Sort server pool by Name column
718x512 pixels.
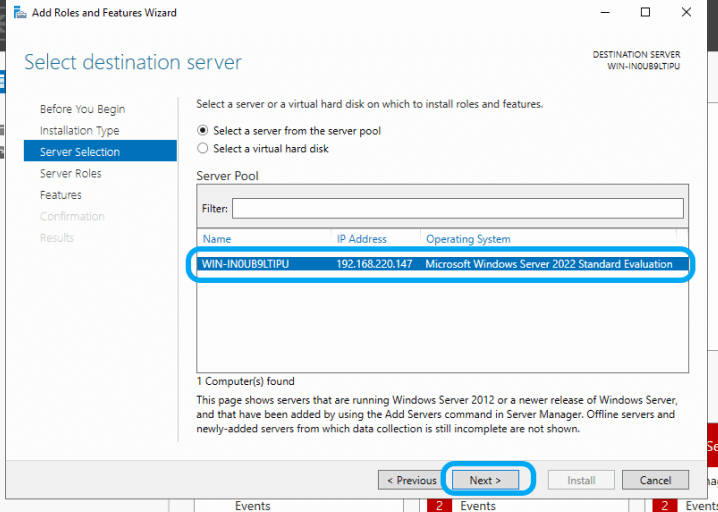click(x=217, y=239)
